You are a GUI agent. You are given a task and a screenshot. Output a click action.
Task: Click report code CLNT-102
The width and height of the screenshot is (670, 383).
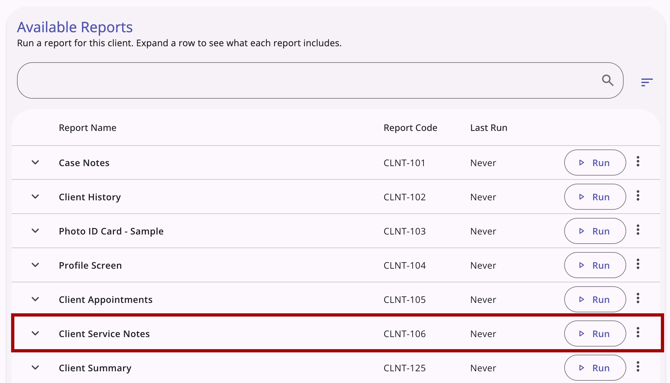[405, 197]
